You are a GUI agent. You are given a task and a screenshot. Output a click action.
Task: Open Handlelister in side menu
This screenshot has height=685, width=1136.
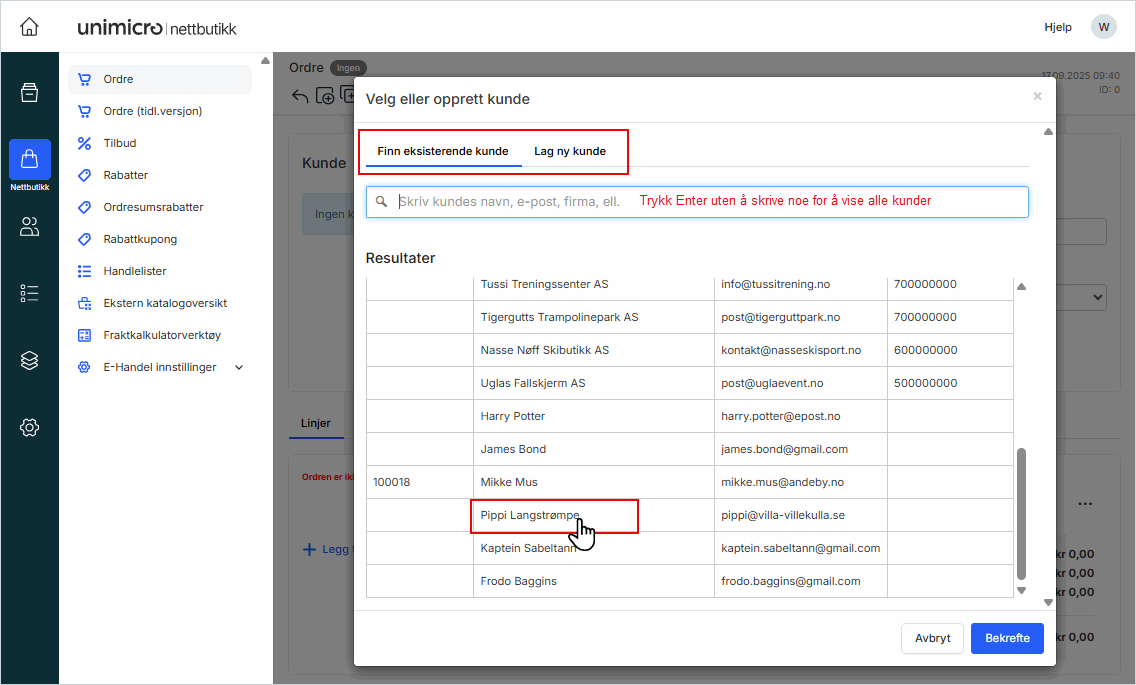135,271
